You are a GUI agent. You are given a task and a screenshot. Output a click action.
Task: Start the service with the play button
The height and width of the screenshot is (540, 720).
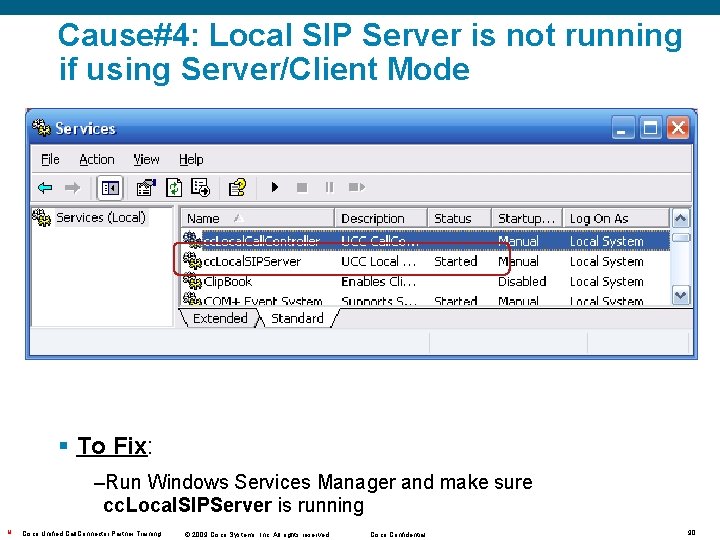275,187
